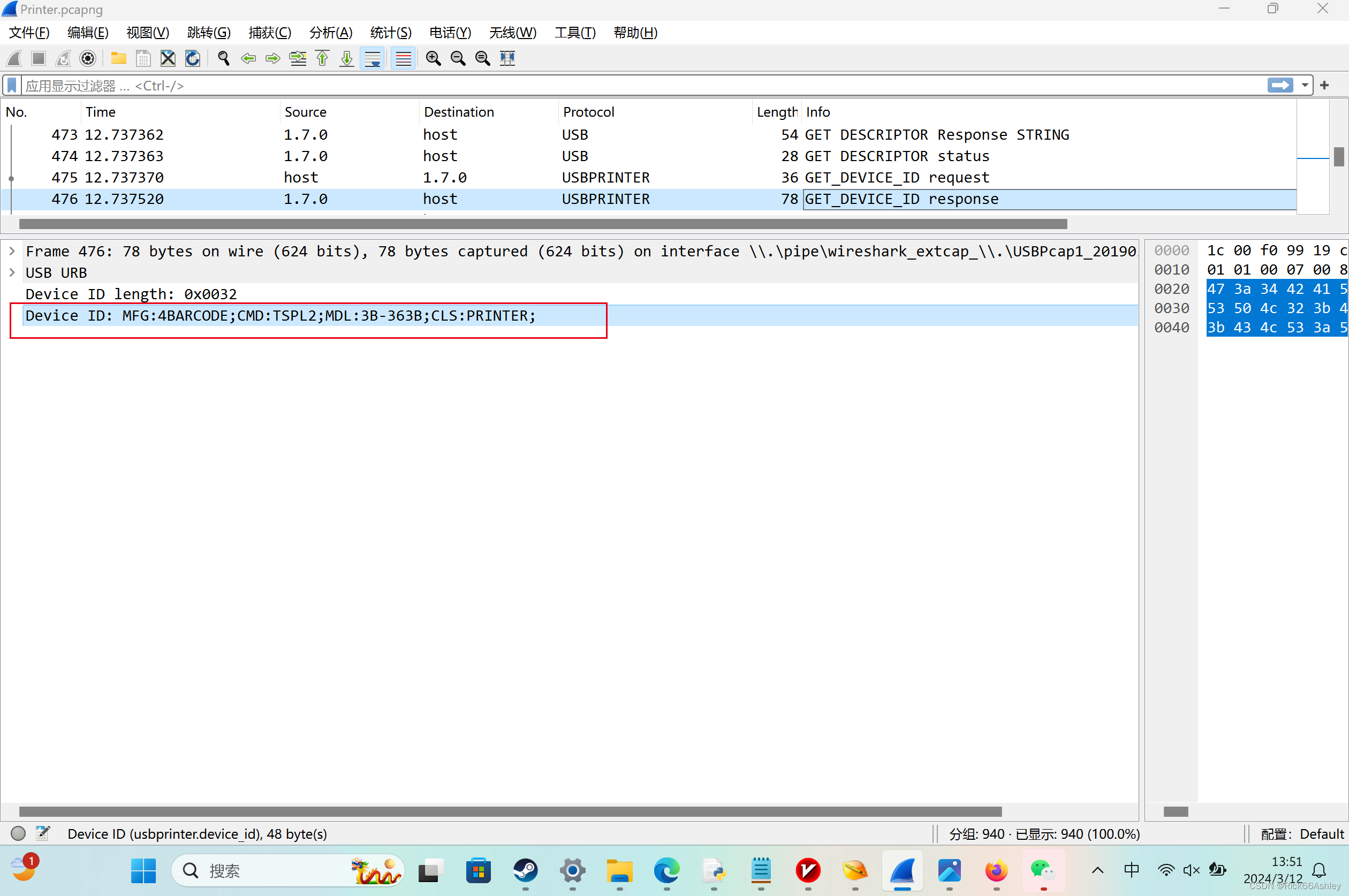Image resolution: width=1349 pixels, height=896 pixels.
Task: Reload the capture file icon
Action: pyautogui.click(x=193, y=58)
